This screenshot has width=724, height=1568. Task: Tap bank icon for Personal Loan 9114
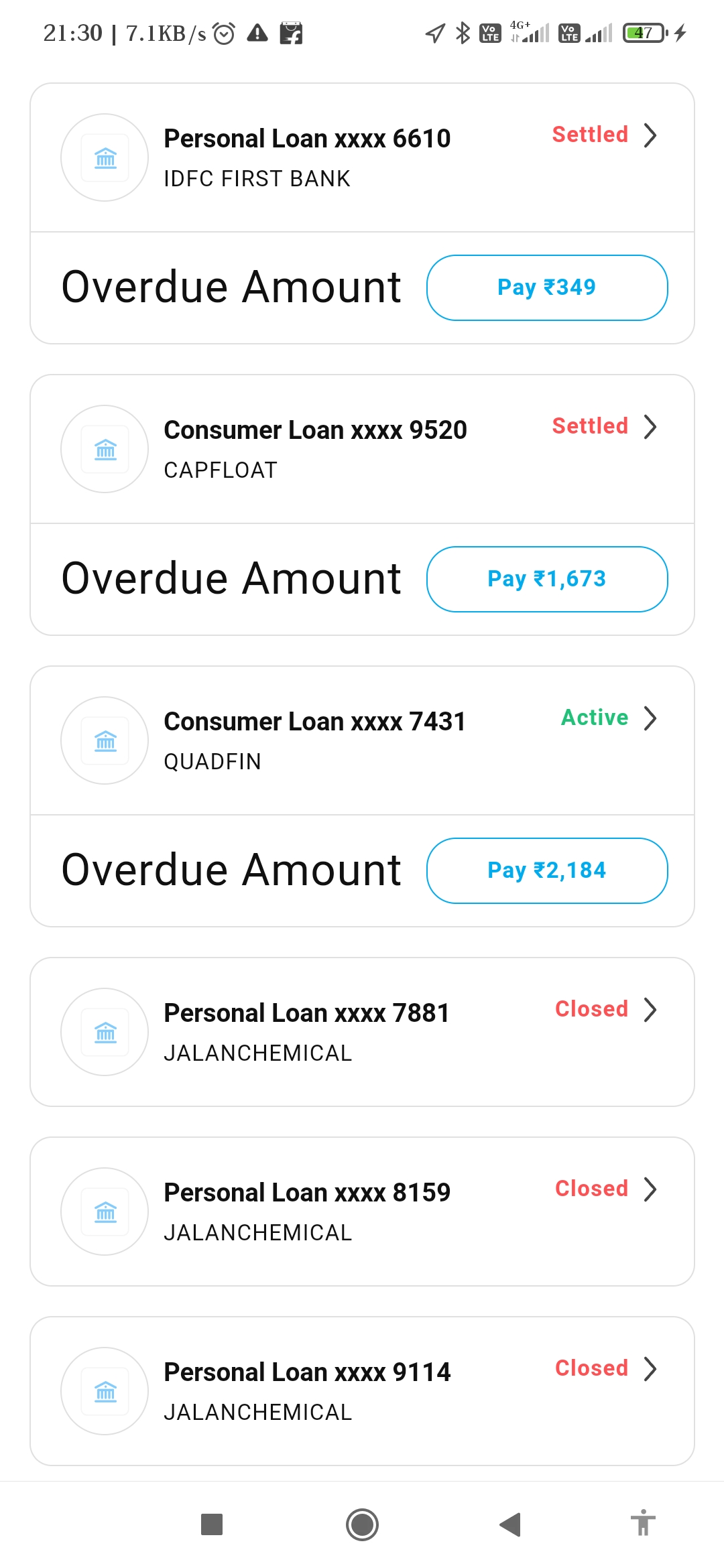[105, 1391]
